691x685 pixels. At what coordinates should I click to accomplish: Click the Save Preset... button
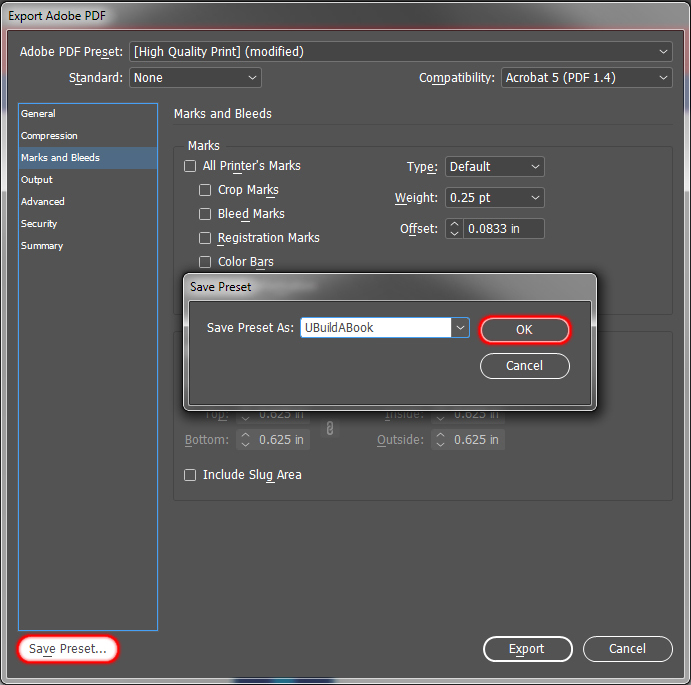pyautogui.click(x=68, y=649)
